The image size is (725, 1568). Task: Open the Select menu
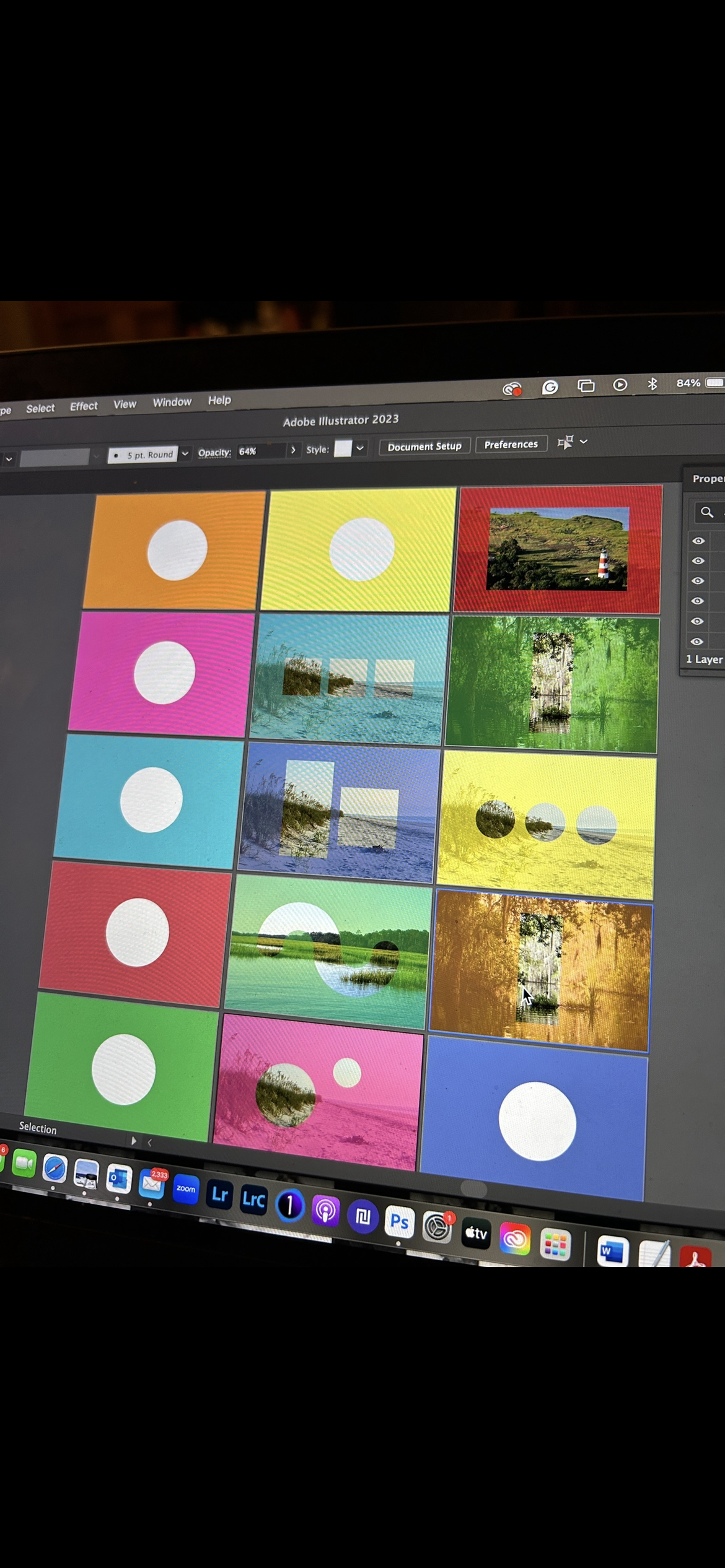[x=40, y=408]
